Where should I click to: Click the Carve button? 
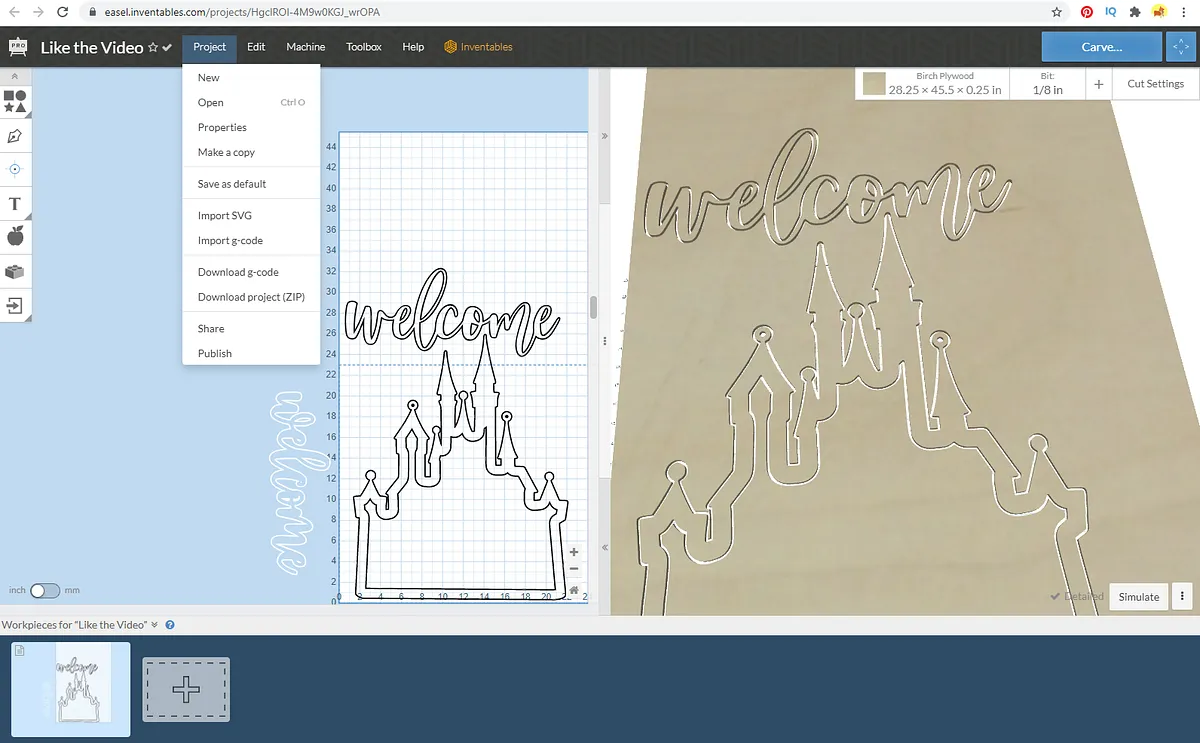click(1101, 47)
